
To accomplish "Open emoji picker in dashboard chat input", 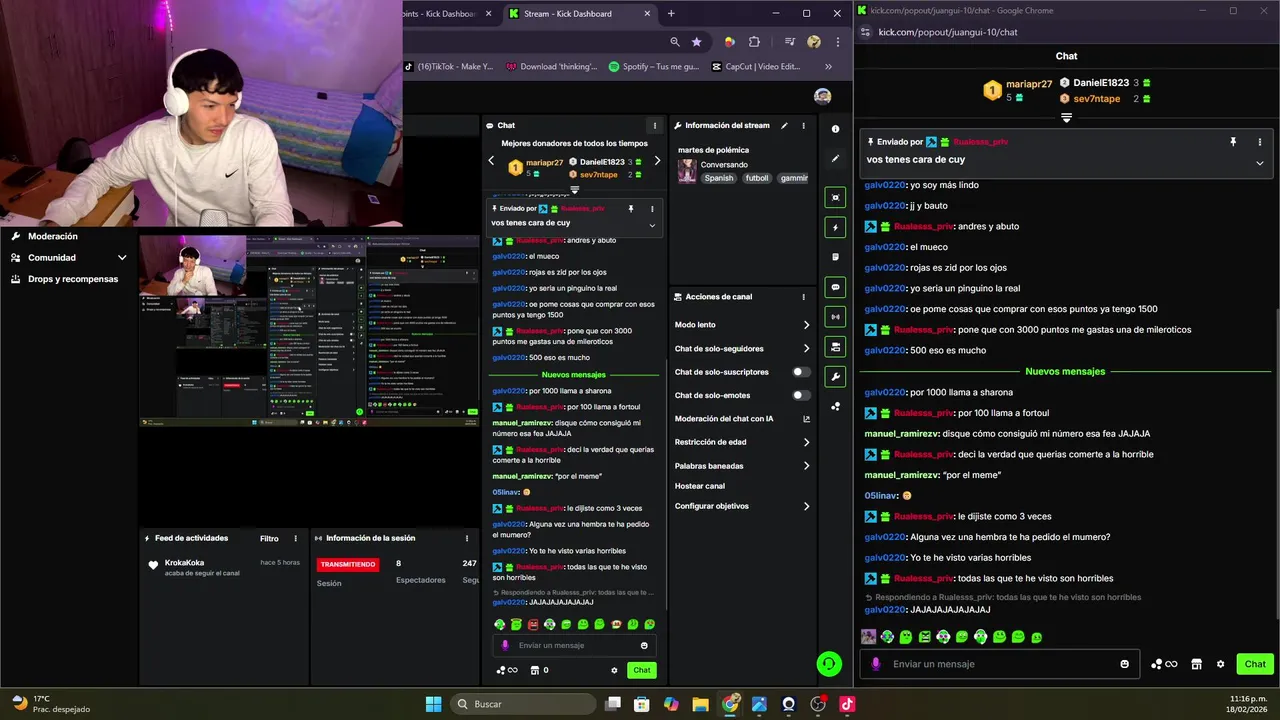I will [x=644, y=646].
